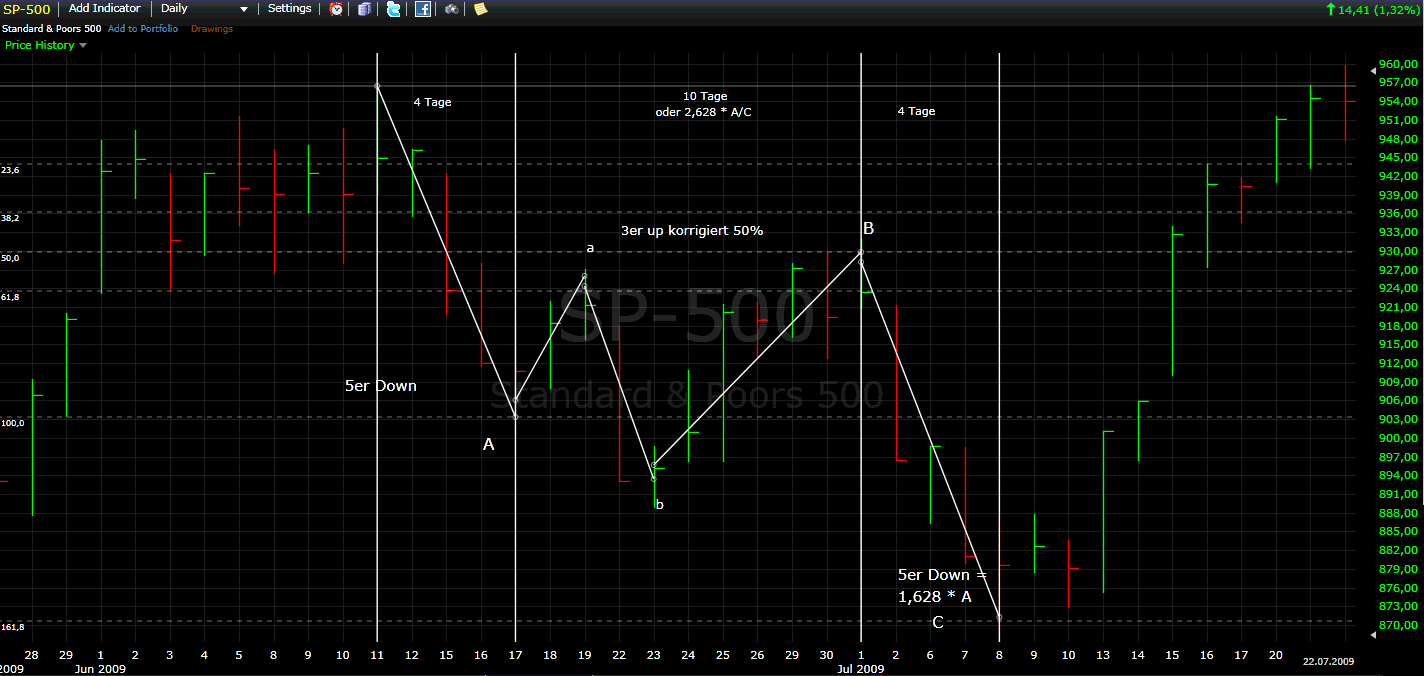Click the wave C label on chart

(x=937, y=623)
